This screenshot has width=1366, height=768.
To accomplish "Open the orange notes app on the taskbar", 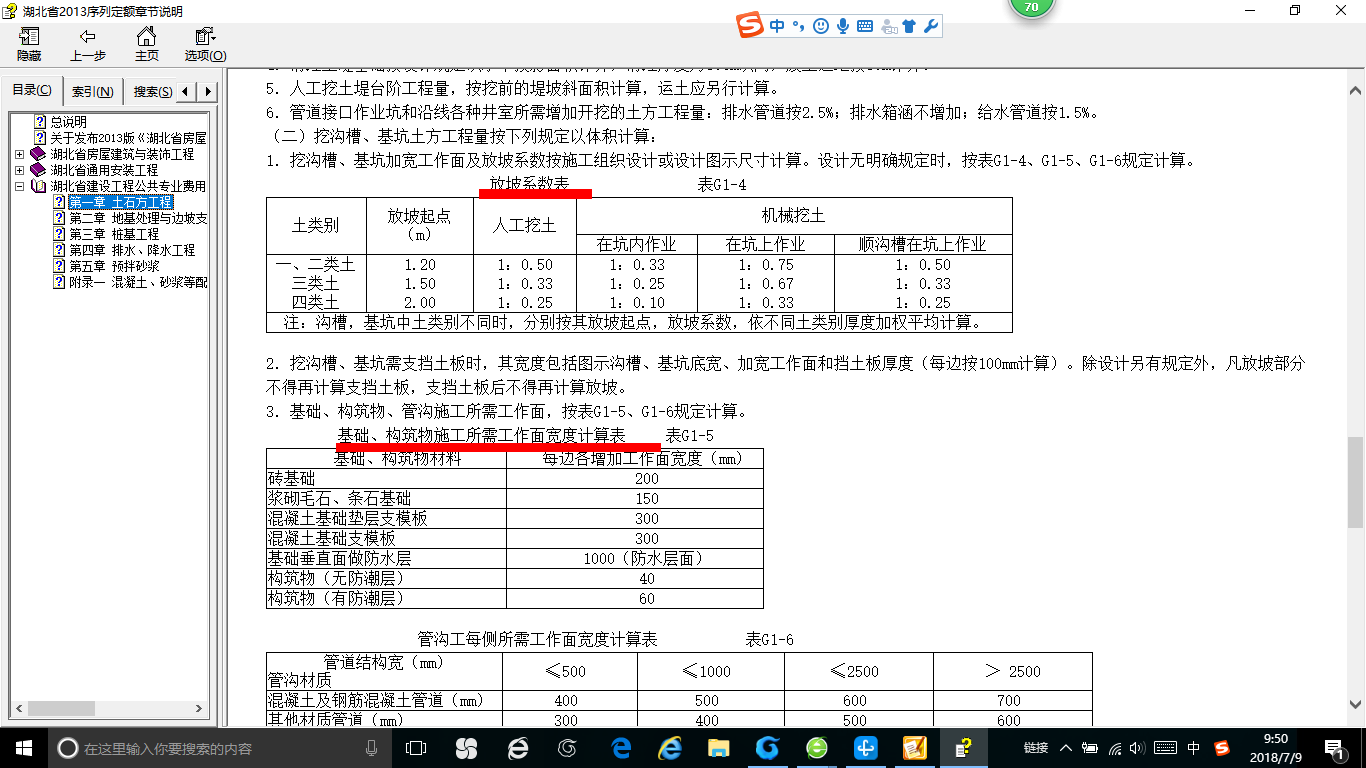I will (x=915, y=747).
